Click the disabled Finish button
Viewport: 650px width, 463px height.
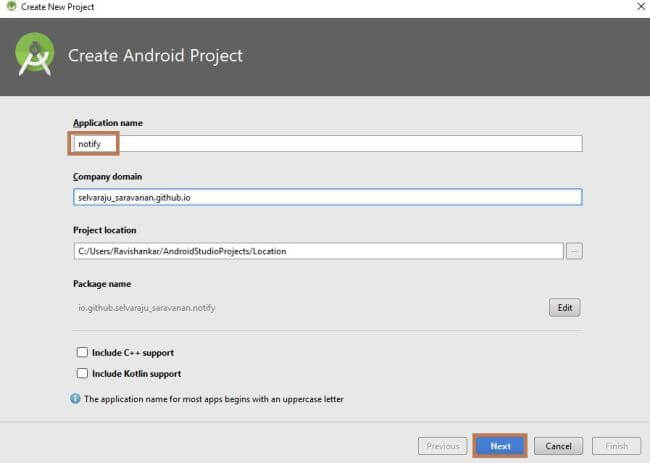click(x=616, y=446)
